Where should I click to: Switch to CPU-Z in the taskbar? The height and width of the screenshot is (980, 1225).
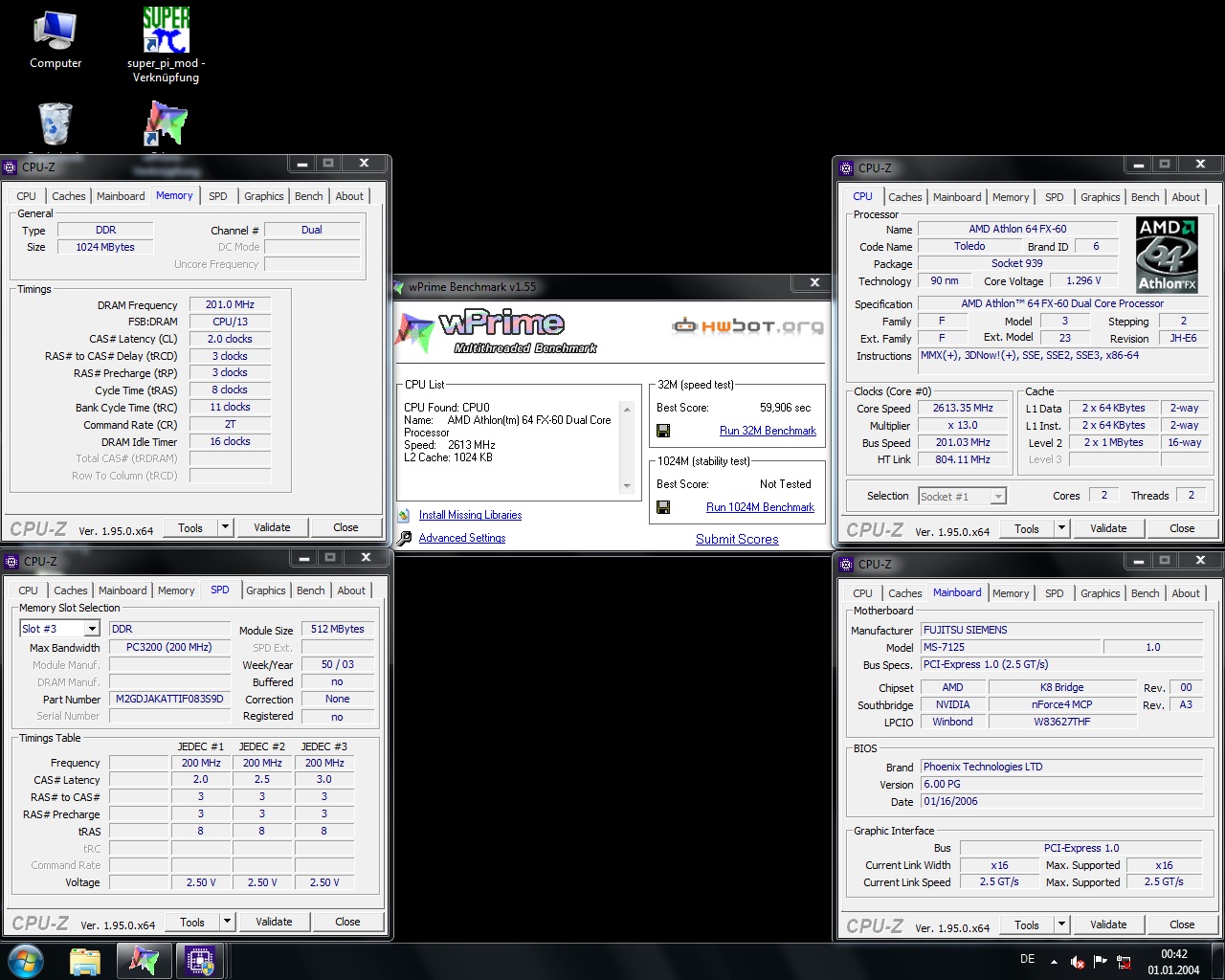click(x=200, y=961)
